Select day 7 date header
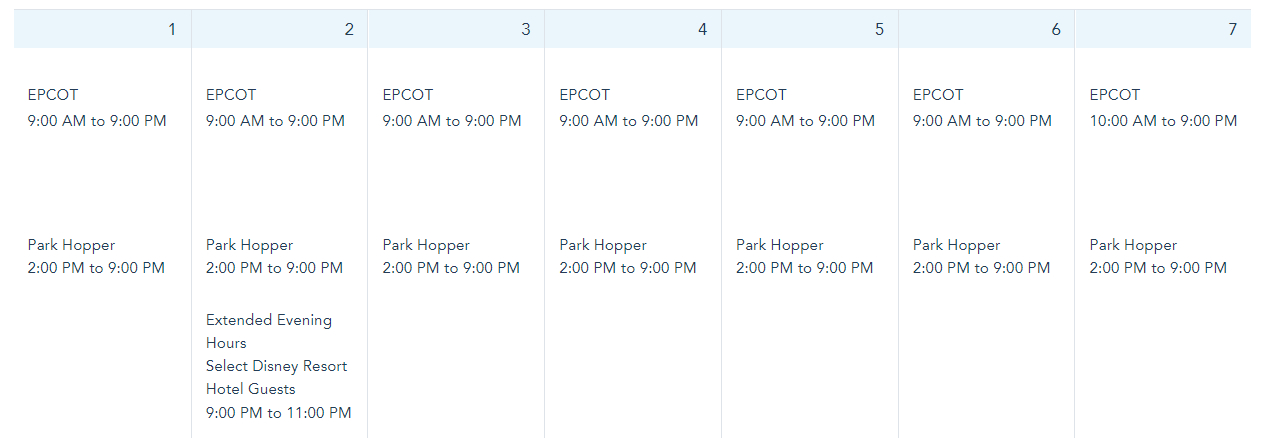 point(1232,30)
